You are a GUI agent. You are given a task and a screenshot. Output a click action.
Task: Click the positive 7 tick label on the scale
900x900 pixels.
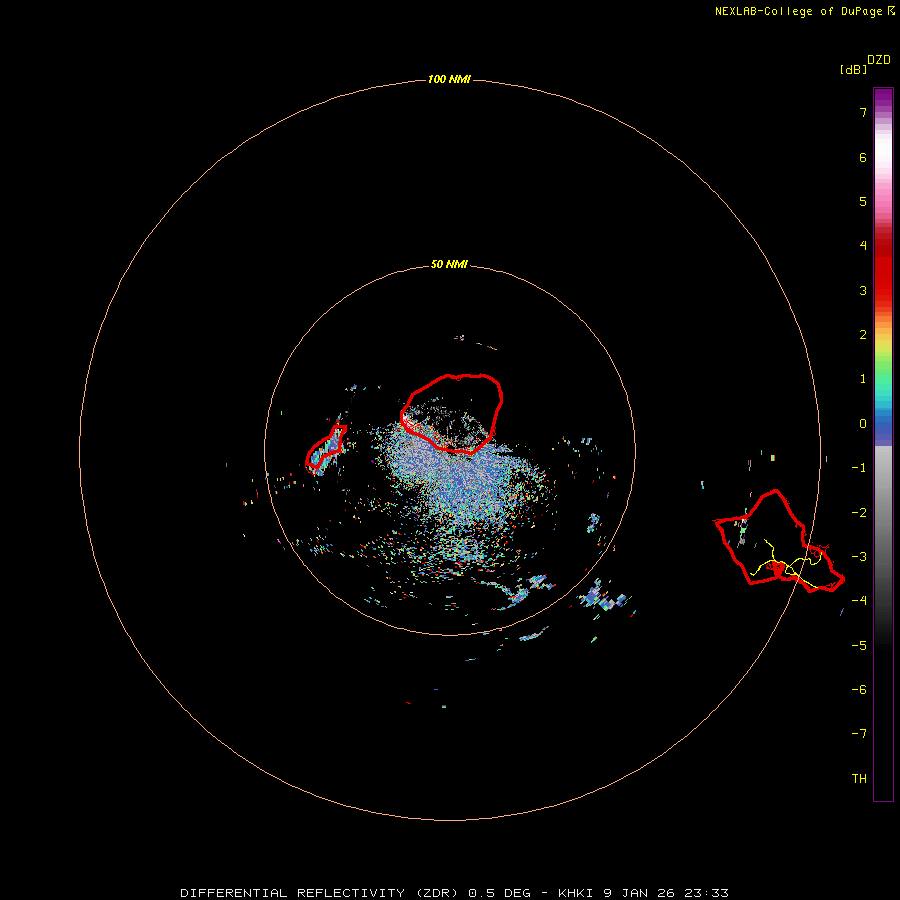(x=863, y=112)
